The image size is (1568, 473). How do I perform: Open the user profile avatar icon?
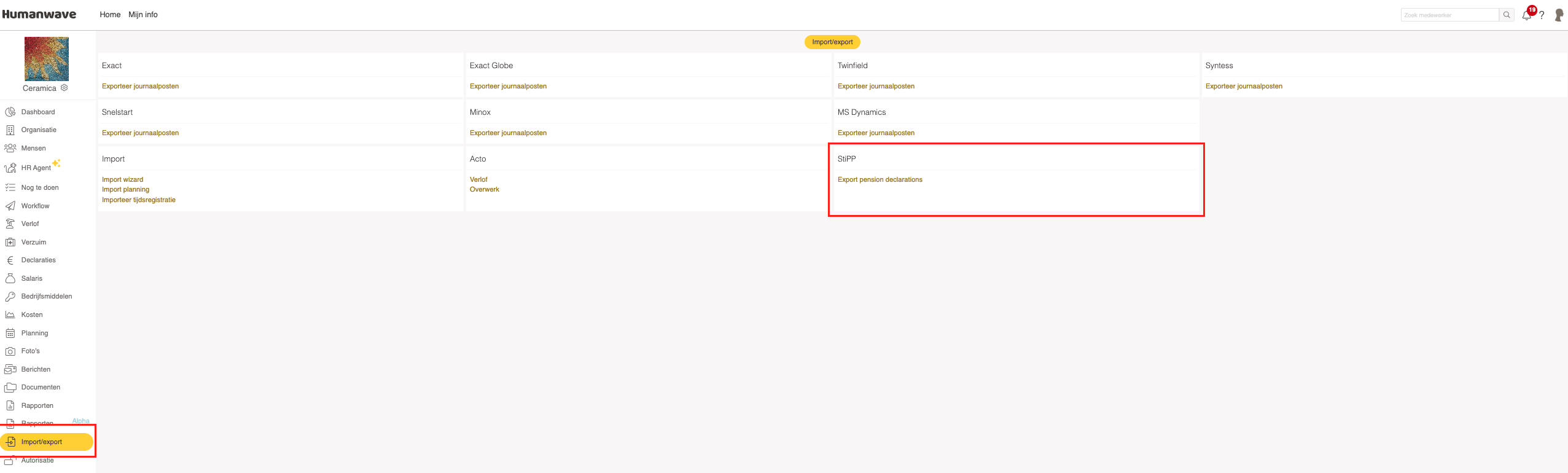point(1558,15)
